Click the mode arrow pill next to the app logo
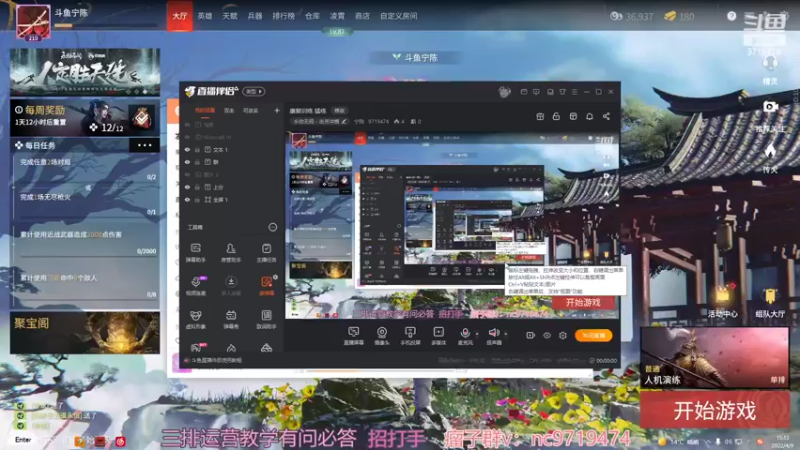Image resolution: width=800 pixels, height=450 pixels. [x=254, y=91]
